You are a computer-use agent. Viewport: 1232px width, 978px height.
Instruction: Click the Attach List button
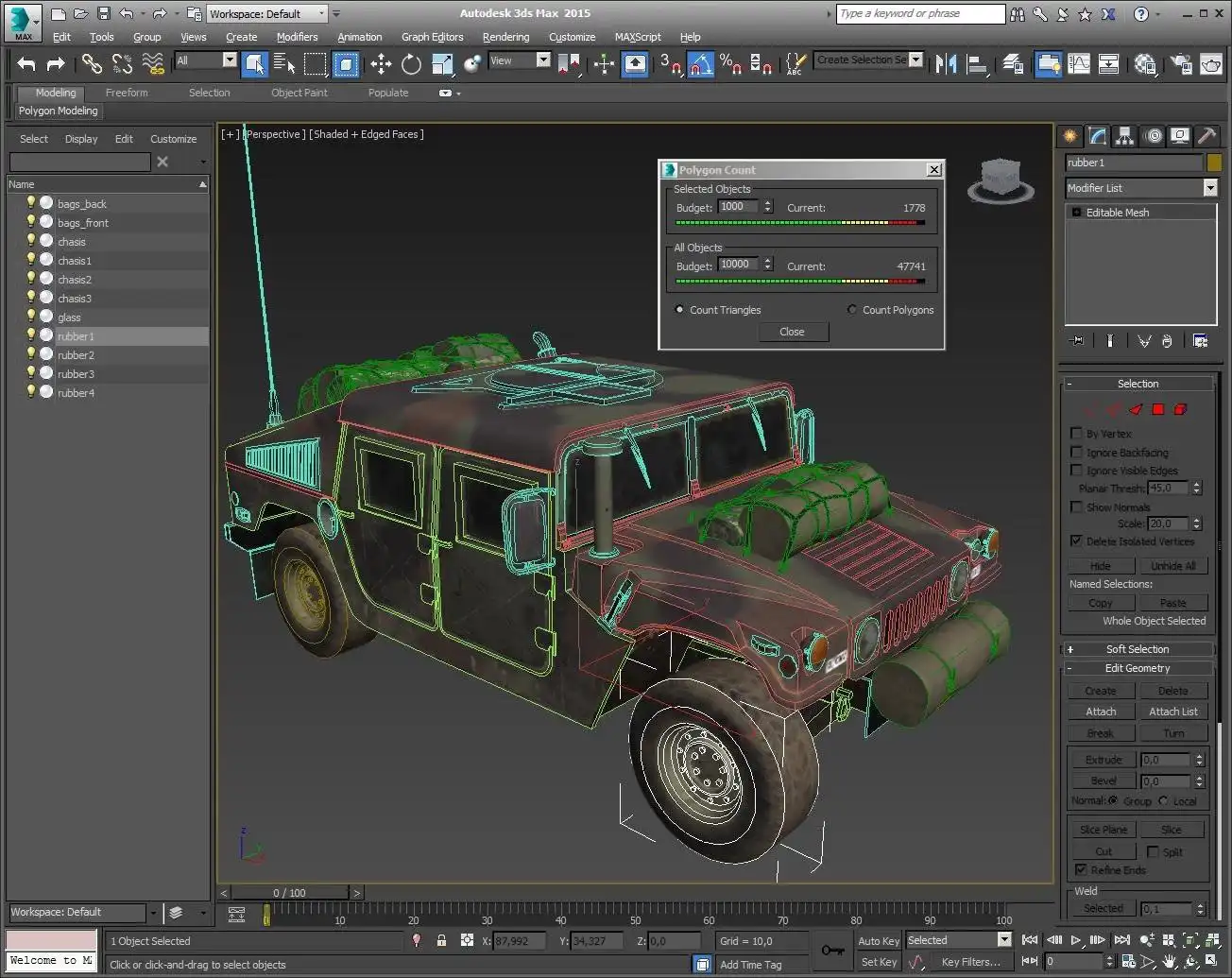click(x=1172, y=712)
